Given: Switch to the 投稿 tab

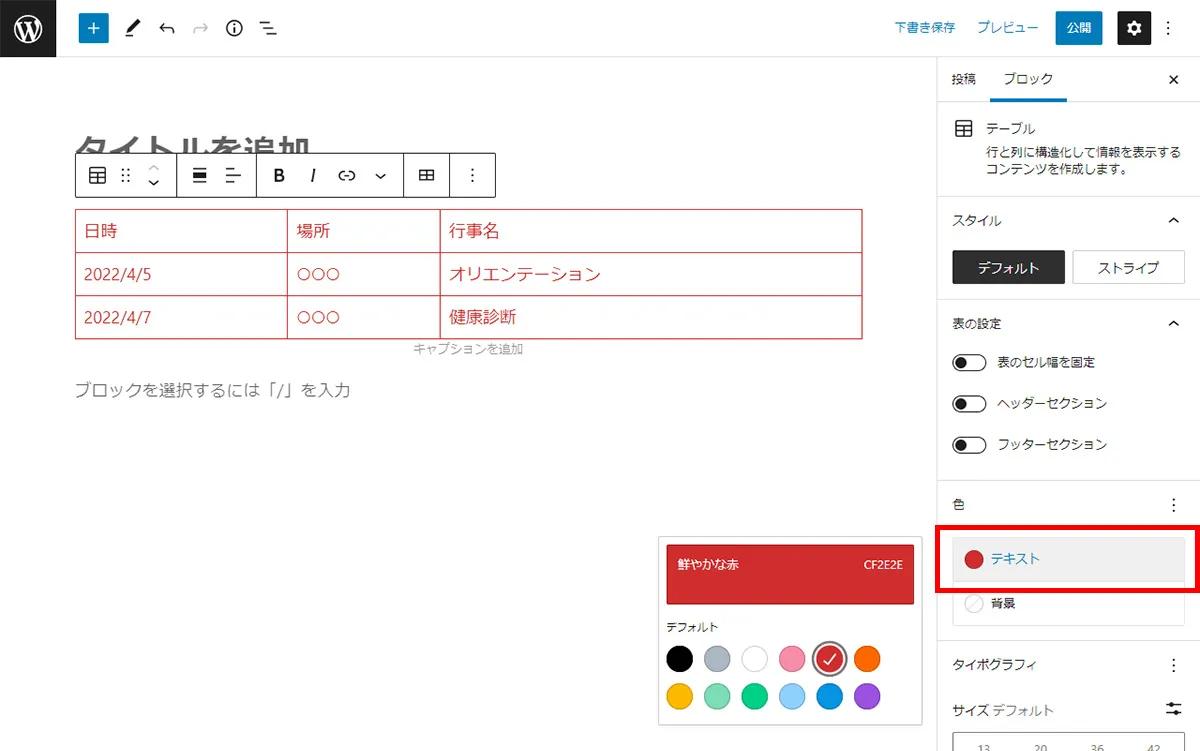Looking at the screenshot, I should click(x=963, y=79).
